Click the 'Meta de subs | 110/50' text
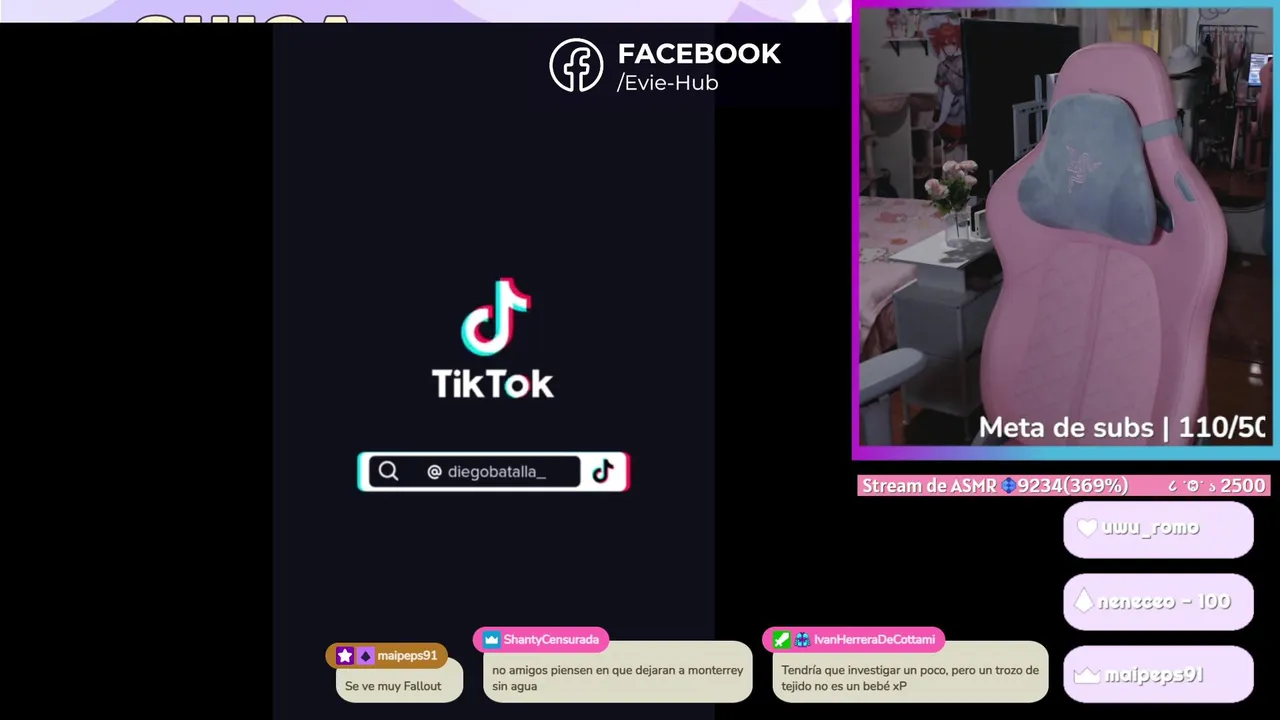 (1122, 428)
